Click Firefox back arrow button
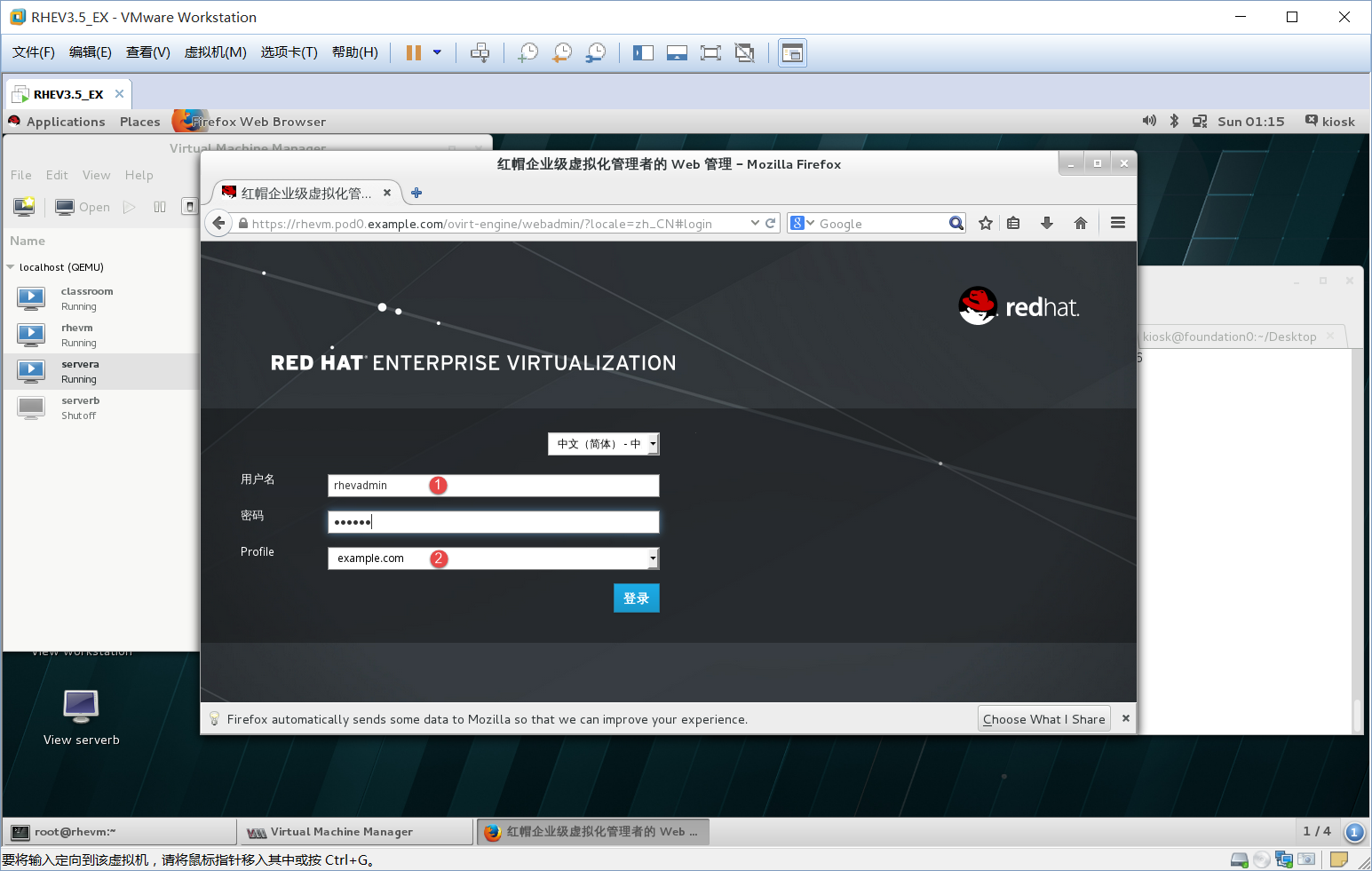The height and width of the screenshot is (871, 1372). pyautogui.click(x=219, y=223)
